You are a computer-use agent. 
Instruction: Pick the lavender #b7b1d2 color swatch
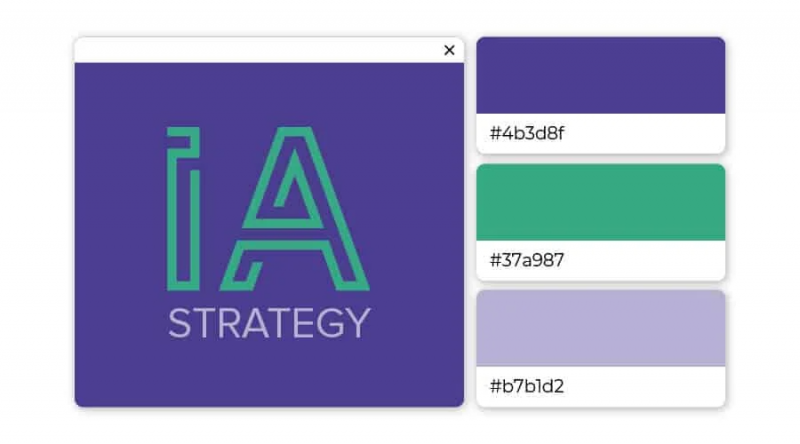[601, 328]
